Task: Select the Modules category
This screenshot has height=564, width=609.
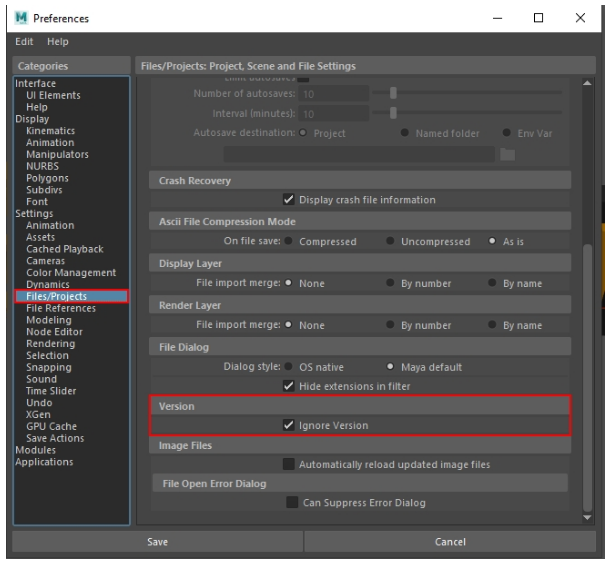Action: pos(36,450)
